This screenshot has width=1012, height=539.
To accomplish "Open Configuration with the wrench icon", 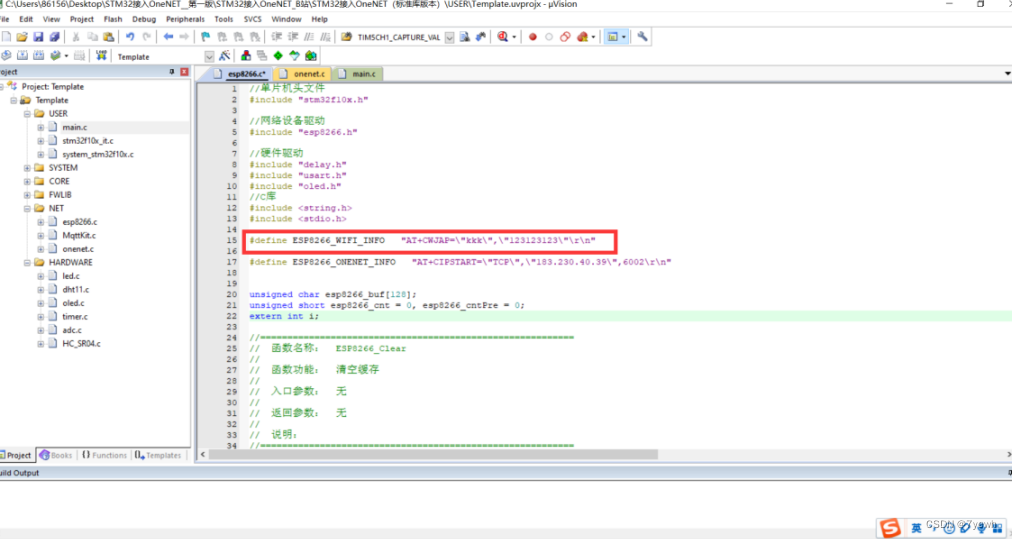I will tap(642, 37).
